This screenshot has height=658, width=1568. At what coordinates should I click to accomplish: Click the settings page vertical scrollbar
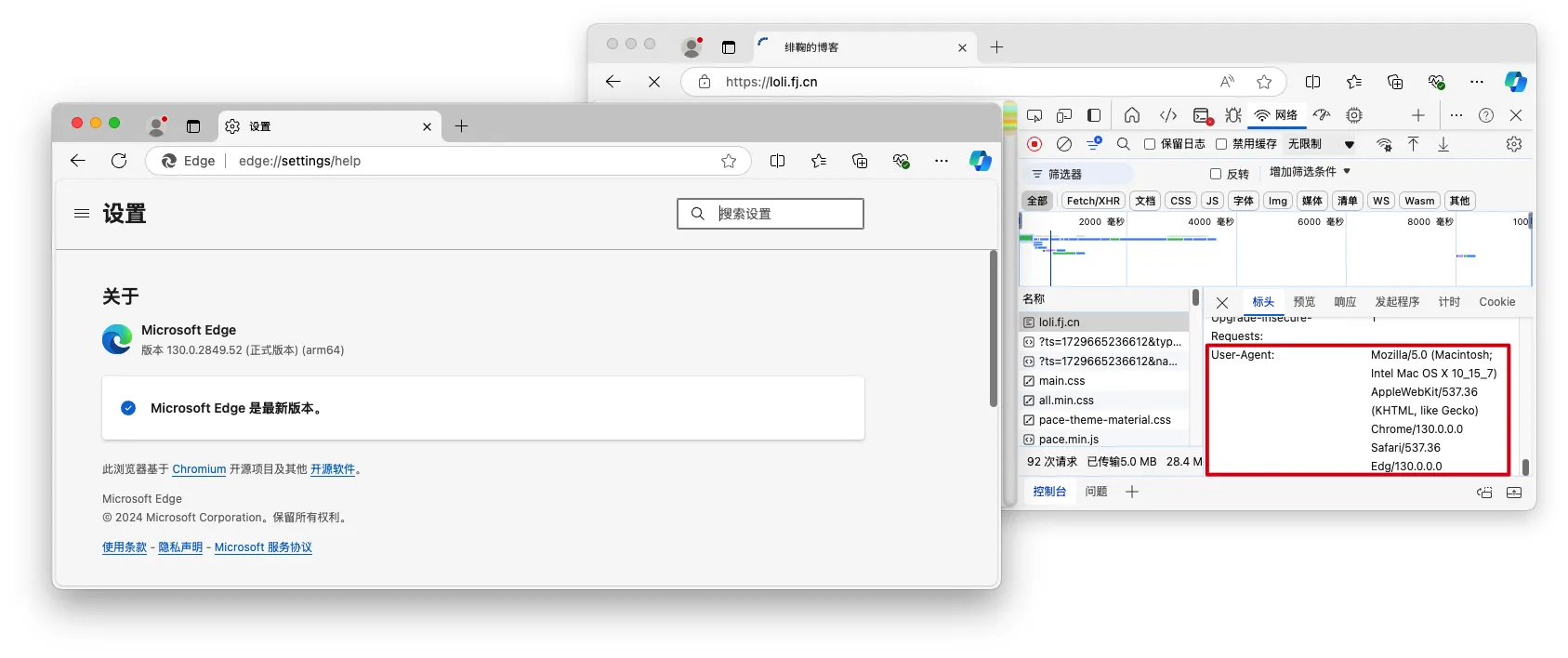(x=994, y=328)
